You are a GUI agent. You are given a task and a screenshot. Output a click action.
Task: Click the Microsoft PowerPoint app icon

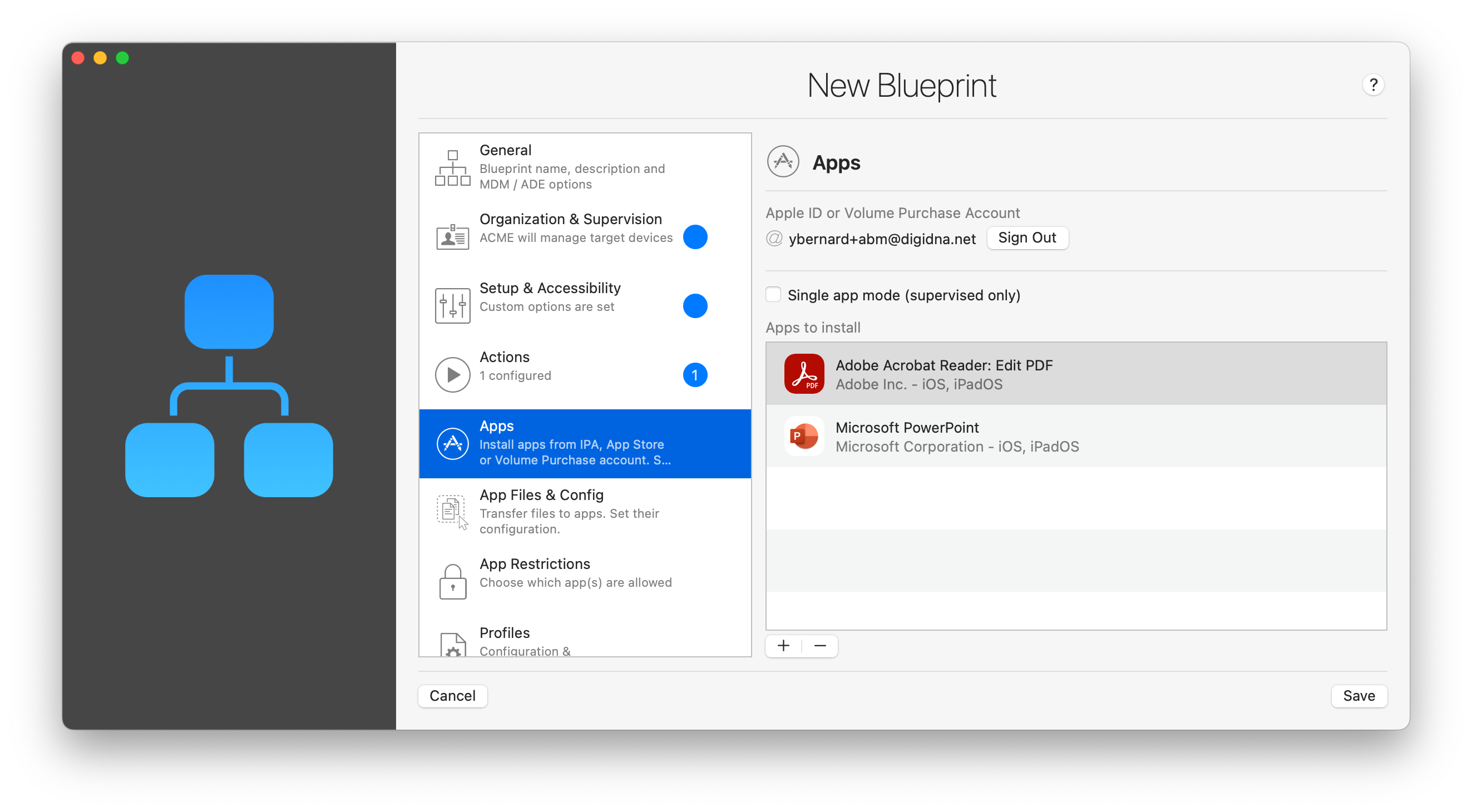pyautogui.click(x=803, y=436)
